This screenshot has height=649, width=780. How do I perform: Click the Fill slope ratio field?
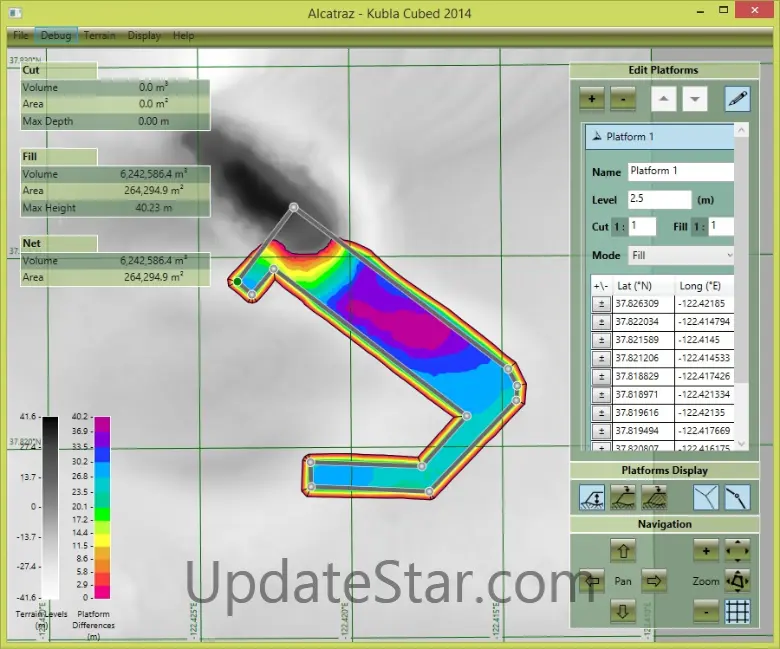721,226
